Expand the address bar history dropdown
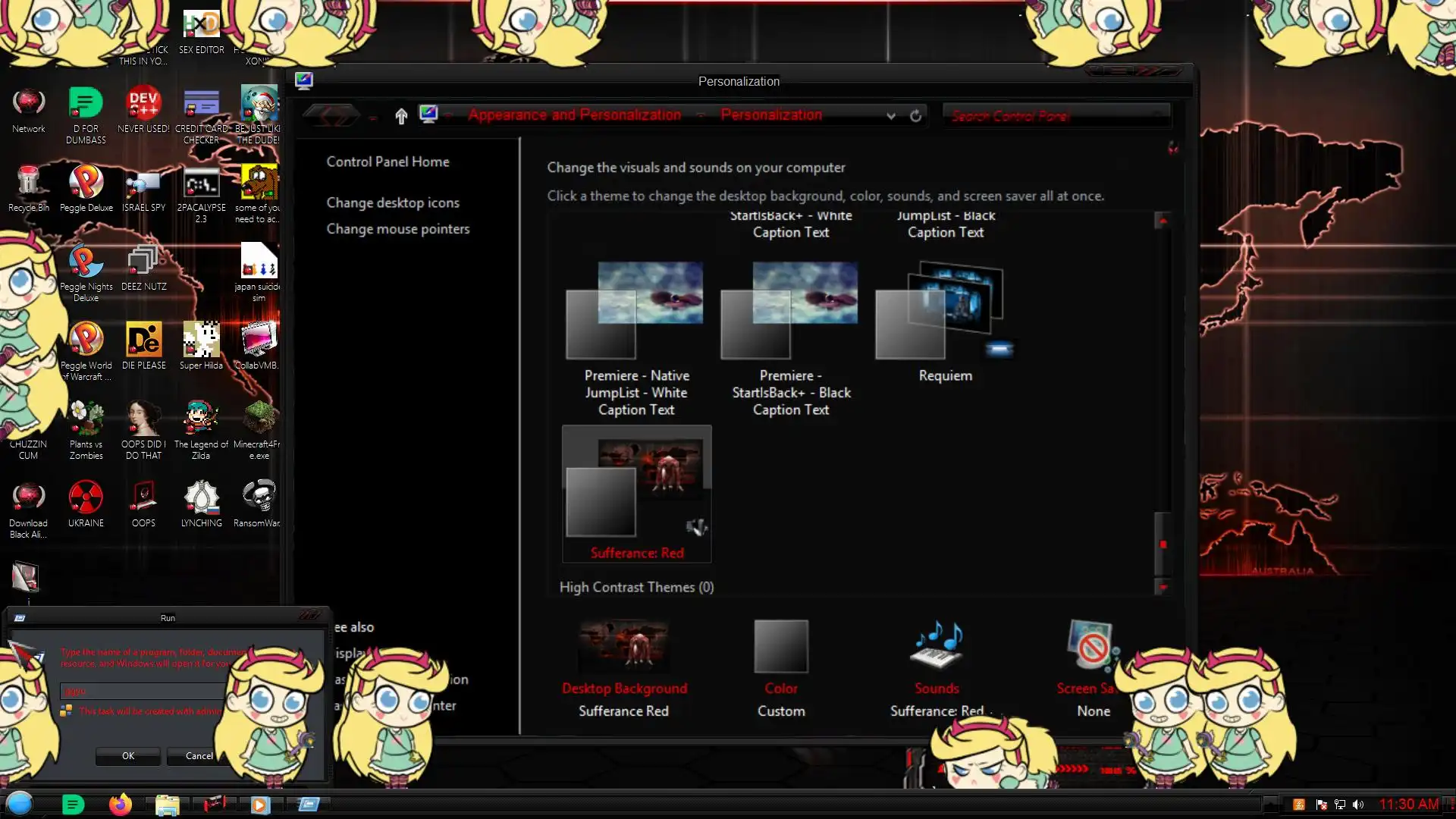The height and width of the screenshot is (819, 1456). coord(891,115)
